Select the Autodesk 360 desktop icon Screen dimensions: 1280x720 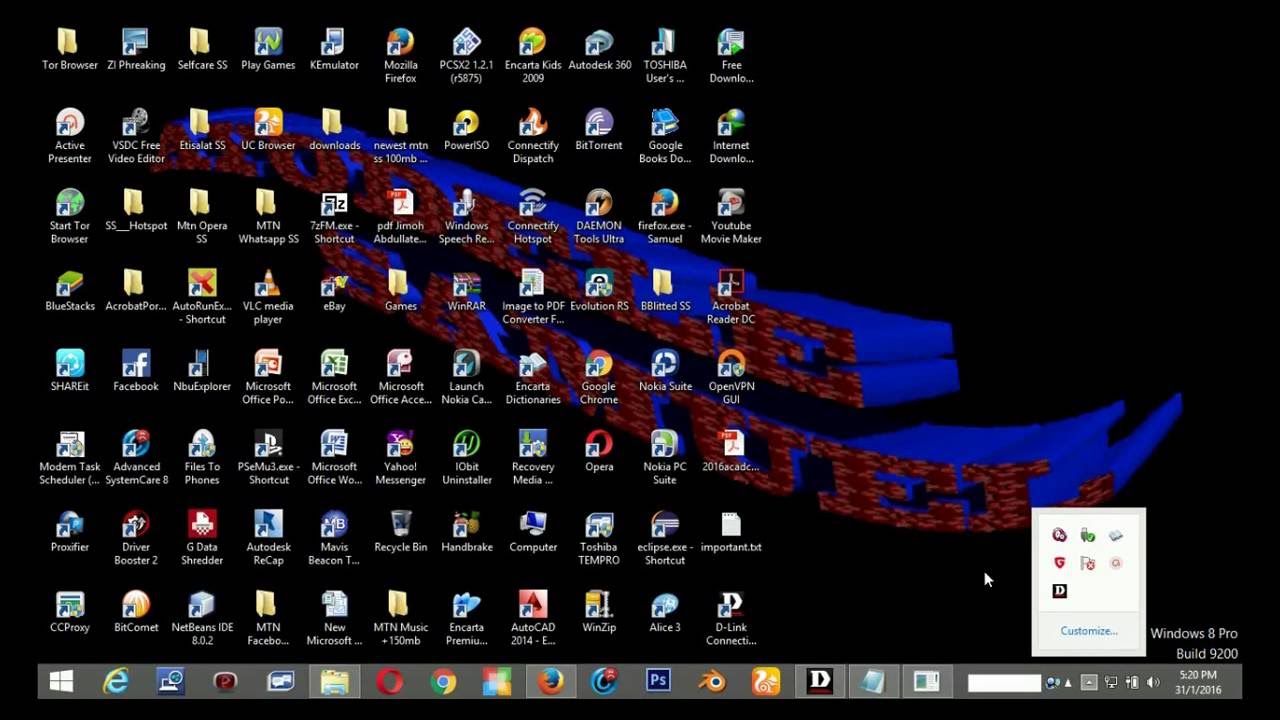[x=600, y=50]
